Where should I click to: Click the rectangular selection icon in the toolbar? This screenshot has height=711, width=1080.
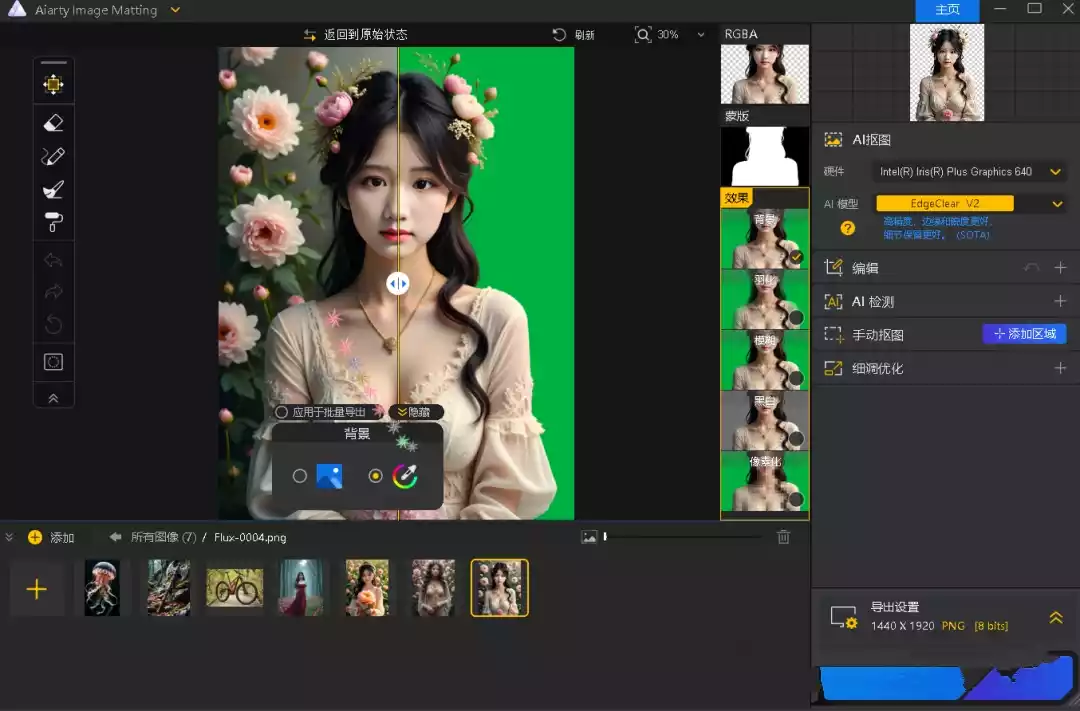pyautogui.click(x=54, y=361)
